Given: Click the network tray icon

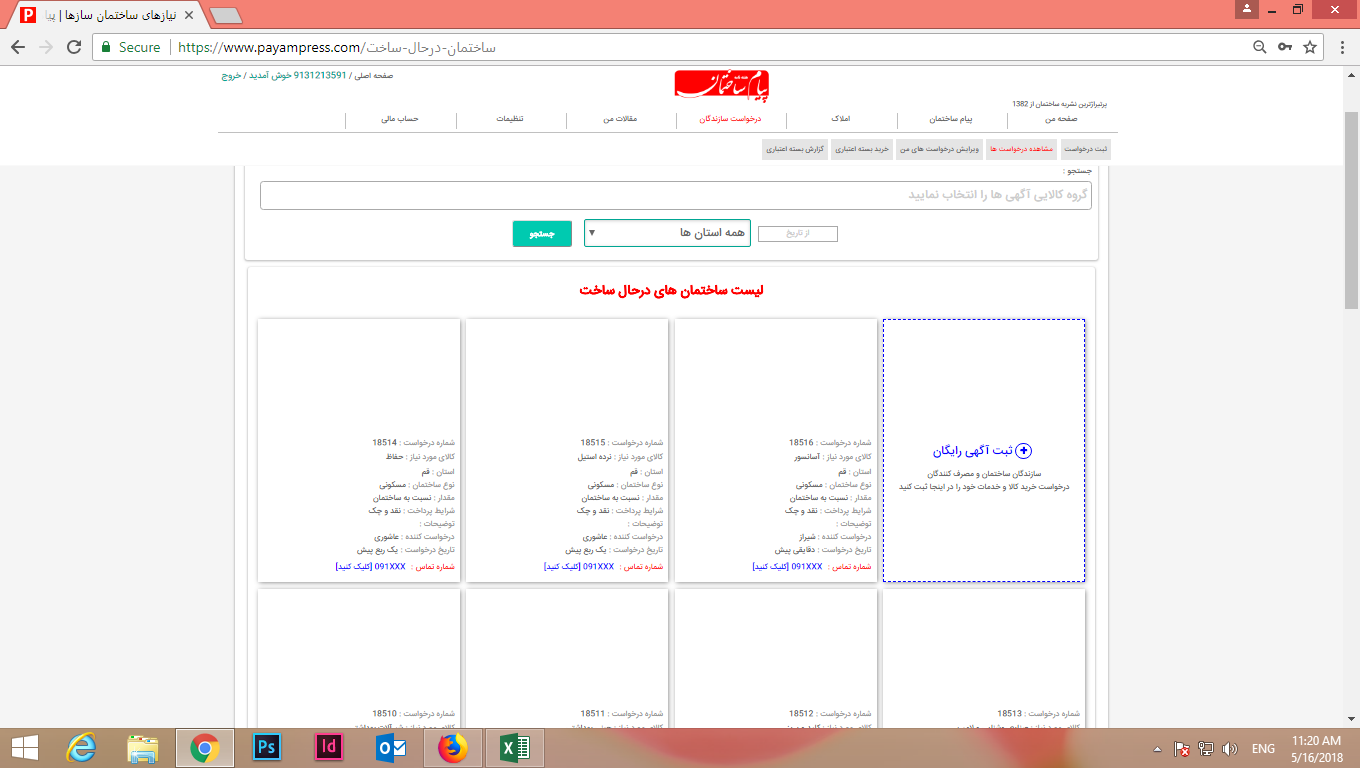Looking at the screenshot, I should coord(1206,748).
